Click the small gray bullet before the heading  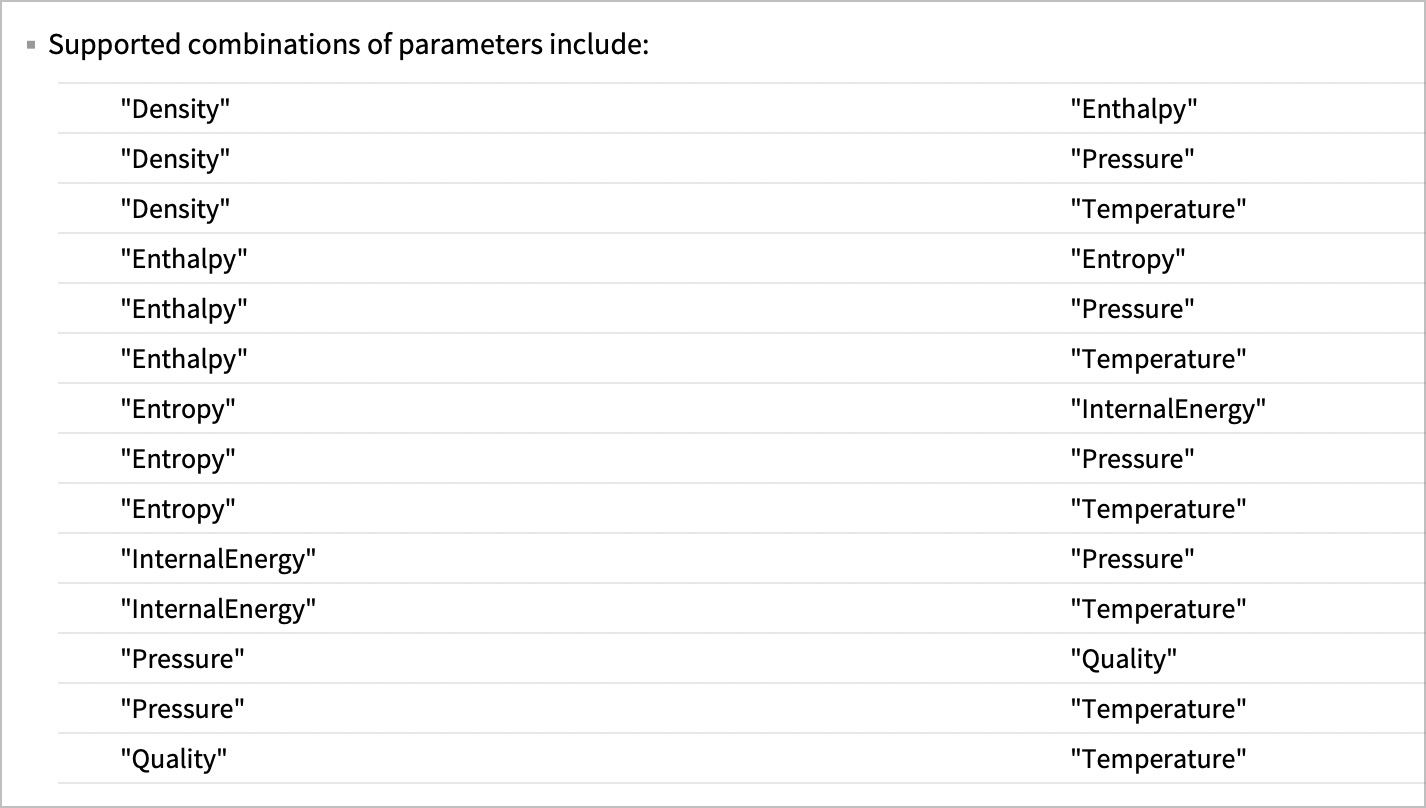point(31,45)
